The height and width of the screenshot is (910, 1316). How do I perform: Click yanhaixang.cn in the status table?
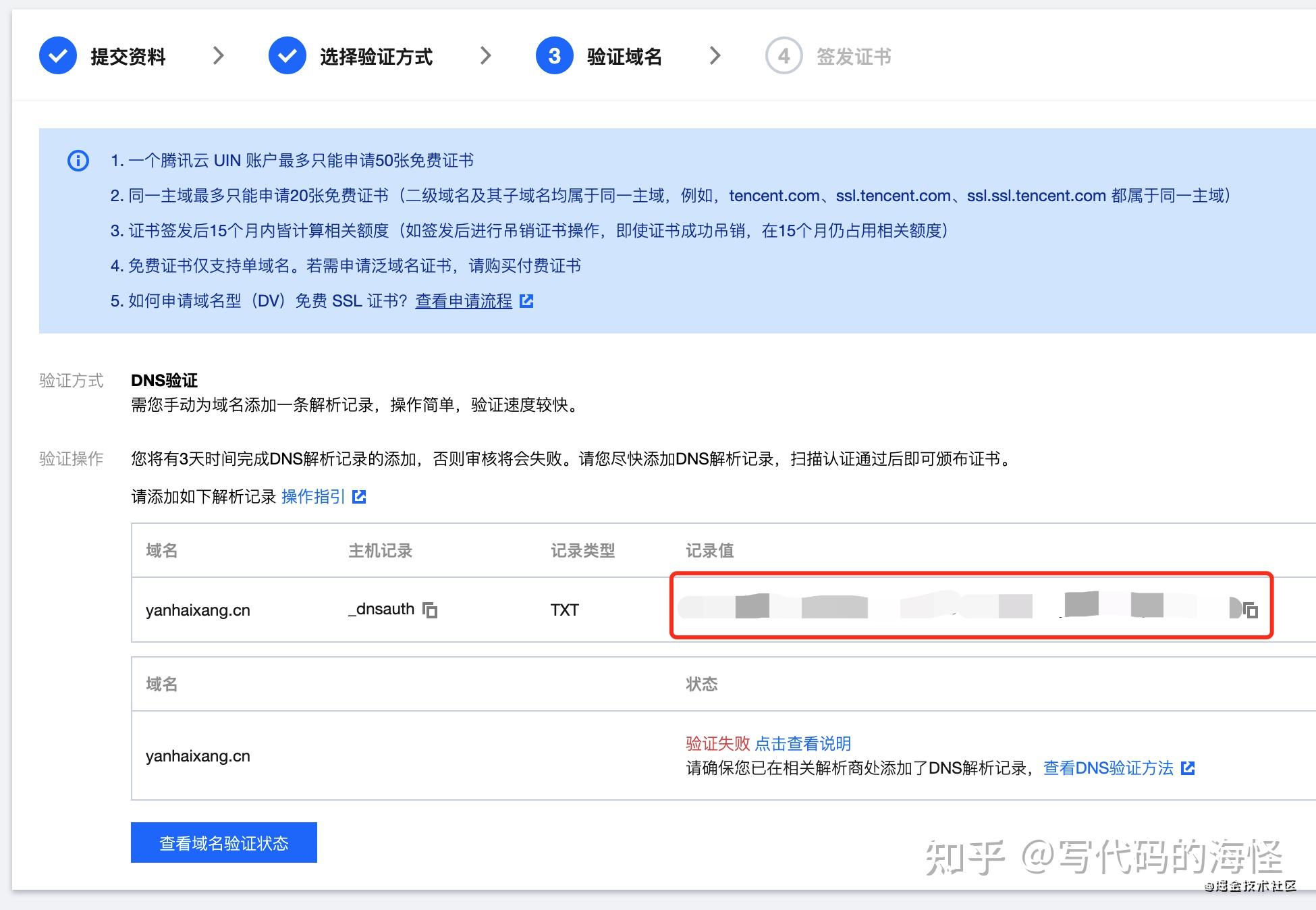tap(198, 756)
